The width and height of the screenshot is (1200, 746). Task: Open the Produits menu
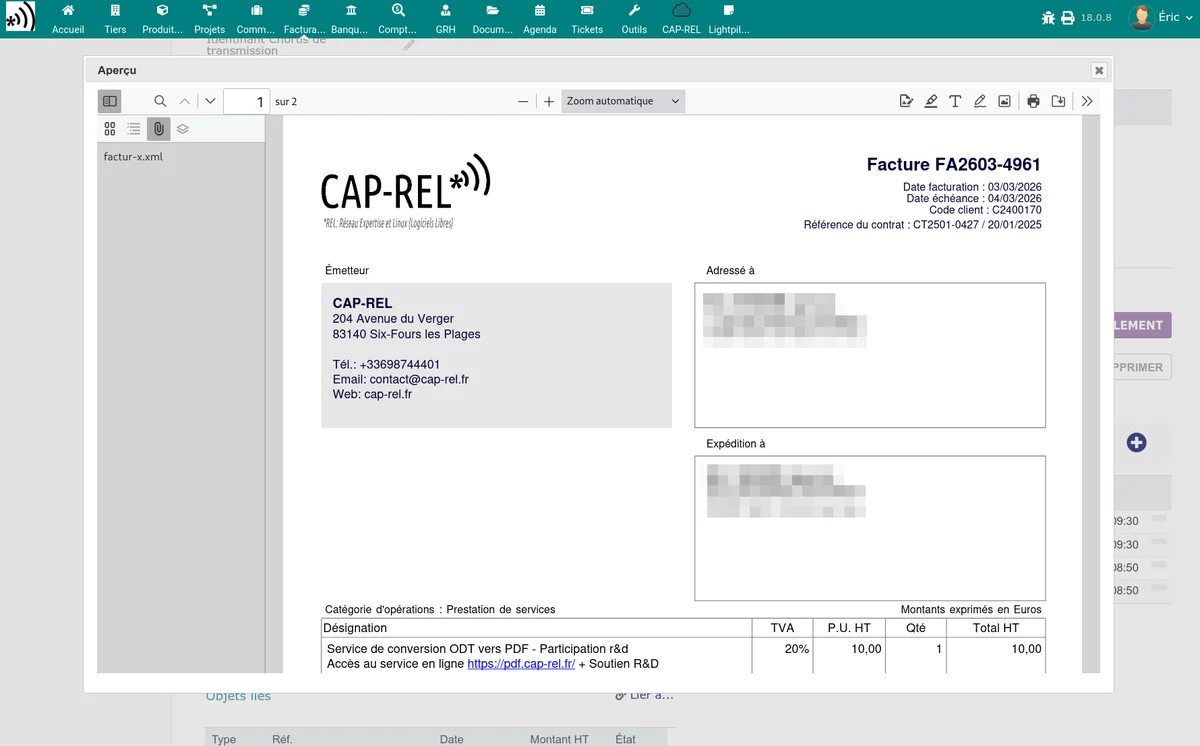[162, 19]
